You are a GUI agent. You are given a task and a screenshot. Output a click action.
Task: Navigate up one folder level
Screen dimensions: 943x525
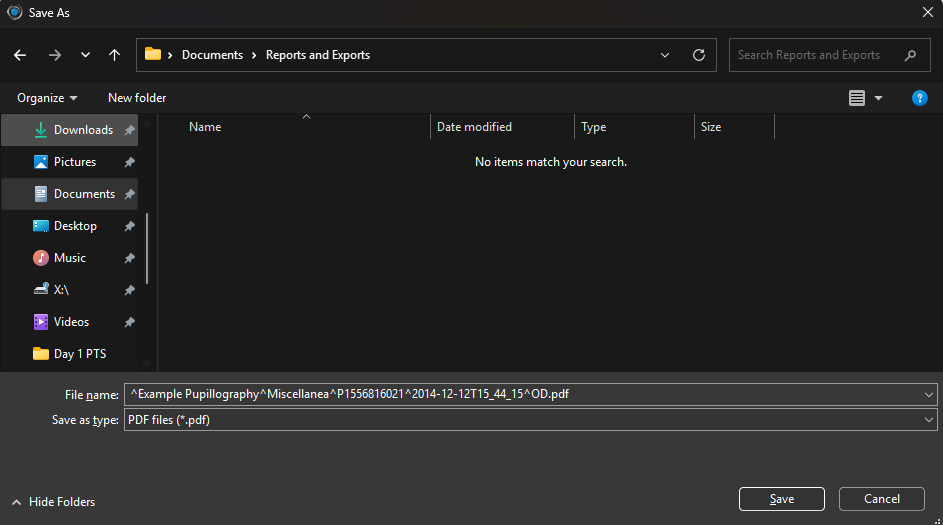coord(114,55)
